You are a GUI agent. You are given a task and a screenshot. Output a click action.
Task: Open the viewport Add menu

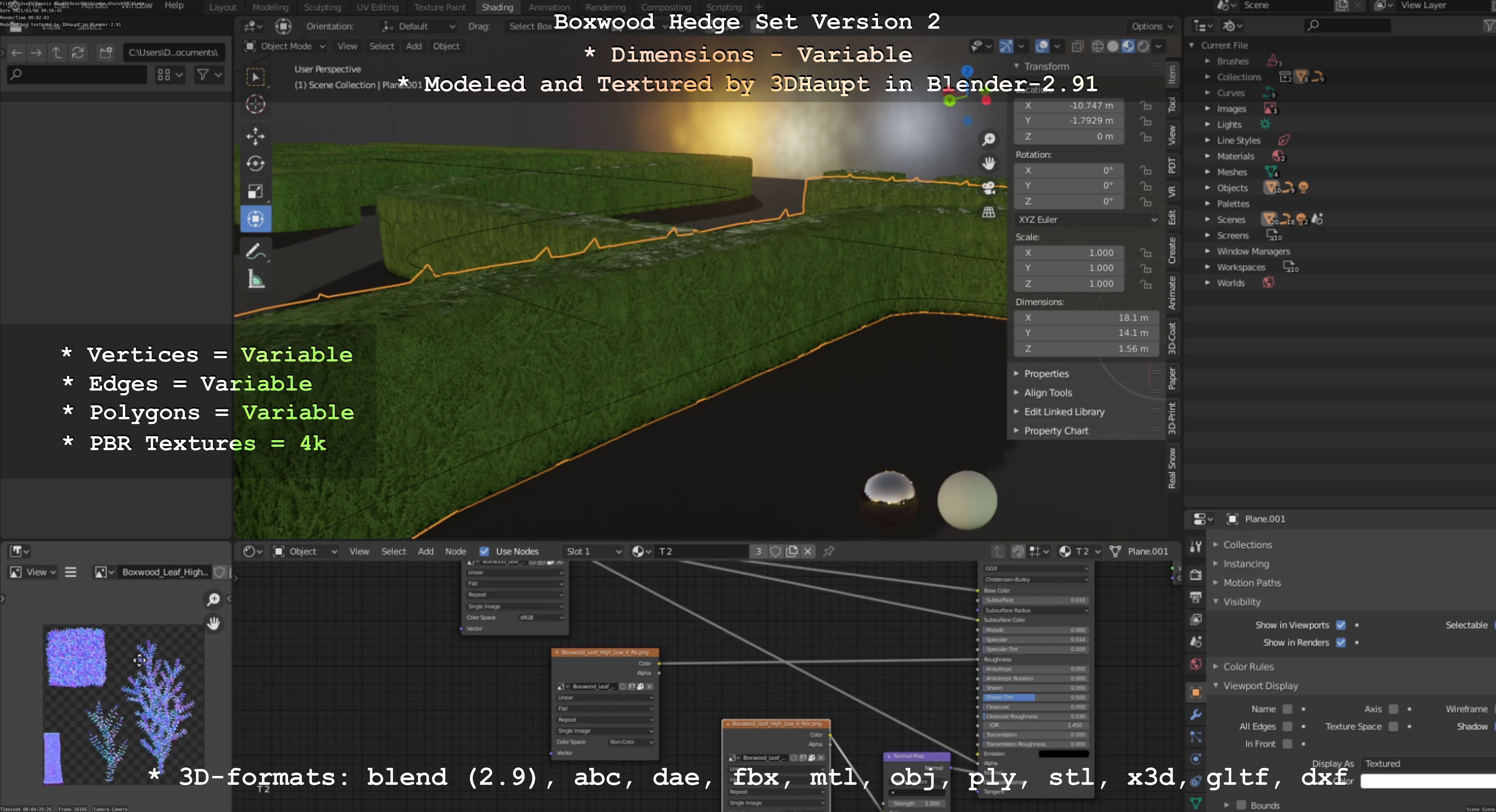[x=413, y=46]
